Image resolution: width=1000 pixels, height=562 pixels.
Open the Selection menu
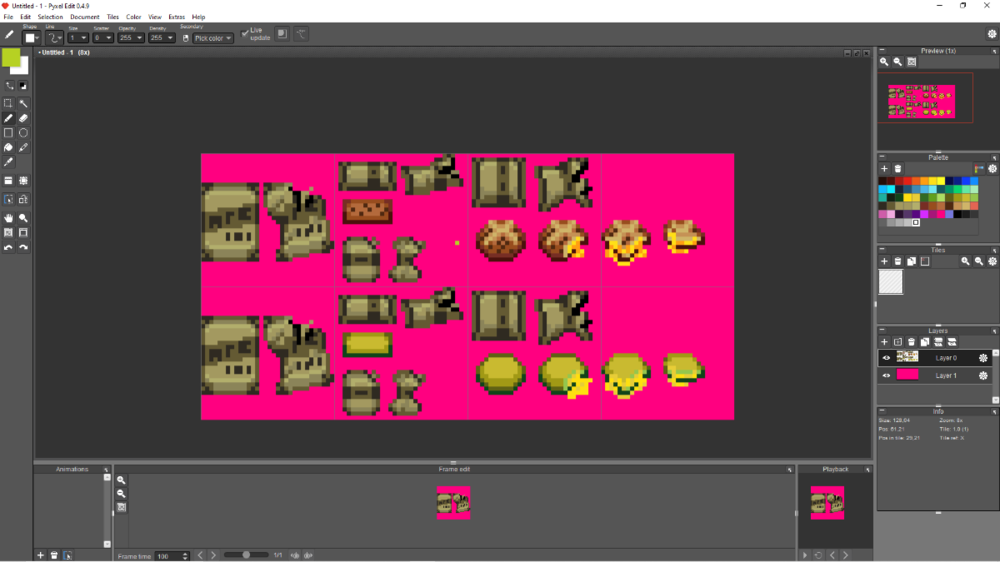(x=50, y=17)
